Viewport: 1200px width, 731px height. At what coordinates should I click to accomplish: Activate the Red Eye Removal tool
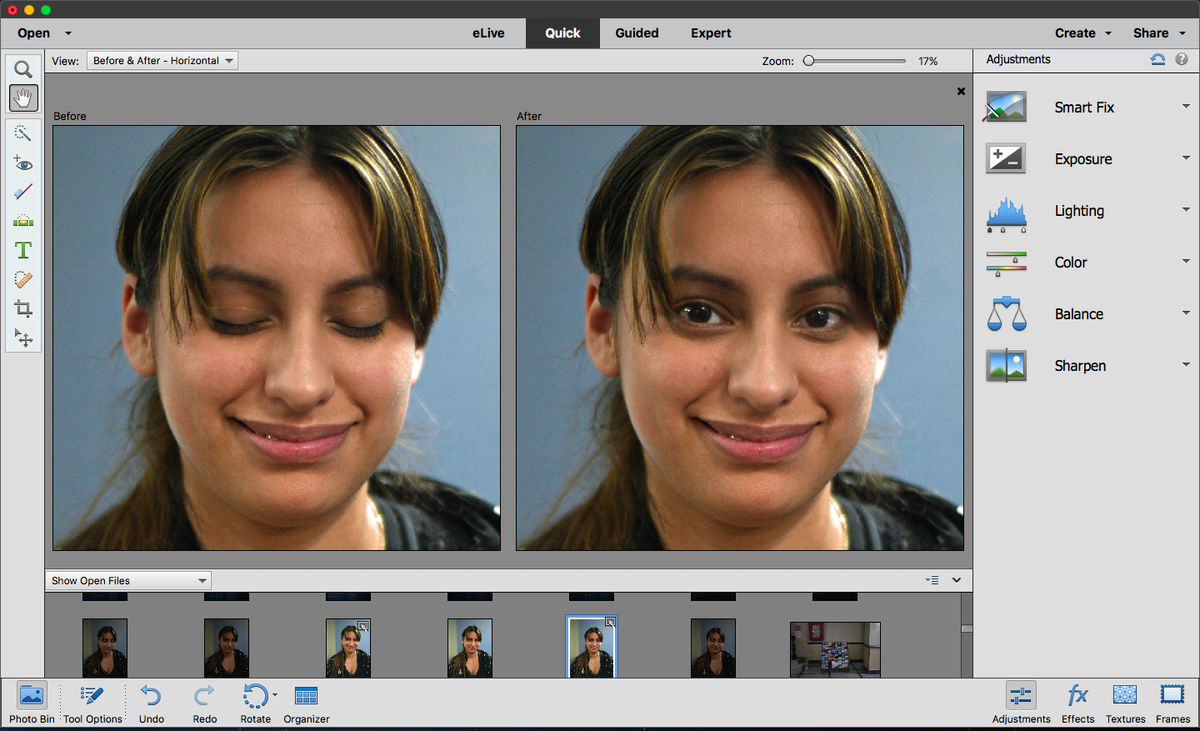(x=23, y=162)
